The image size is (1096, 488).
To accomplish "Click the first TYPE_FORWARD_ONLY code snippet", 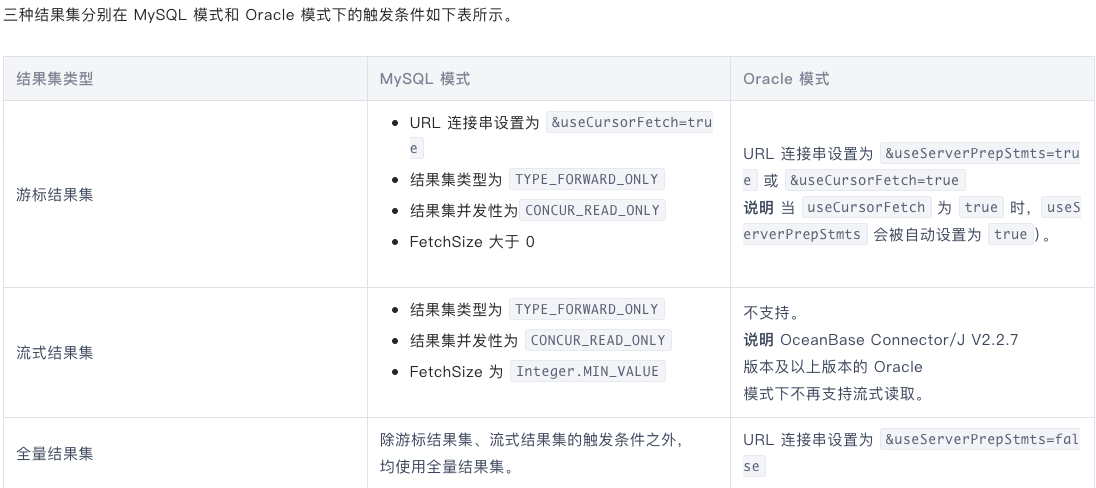I will click(586, 180).
